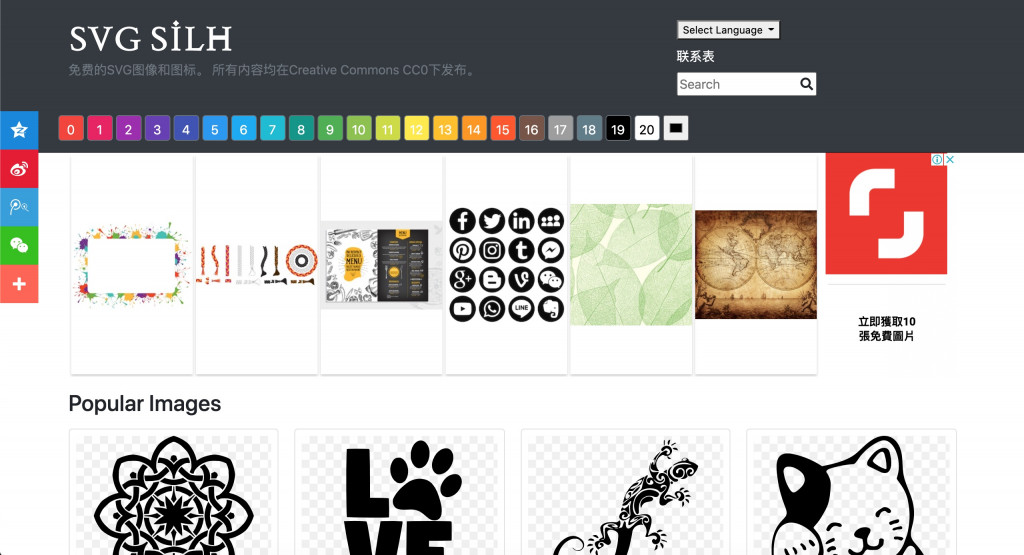The width and height of the screenshot is (1024, 555).
Task: Open the 联系表 contact link
Action: 696,56
